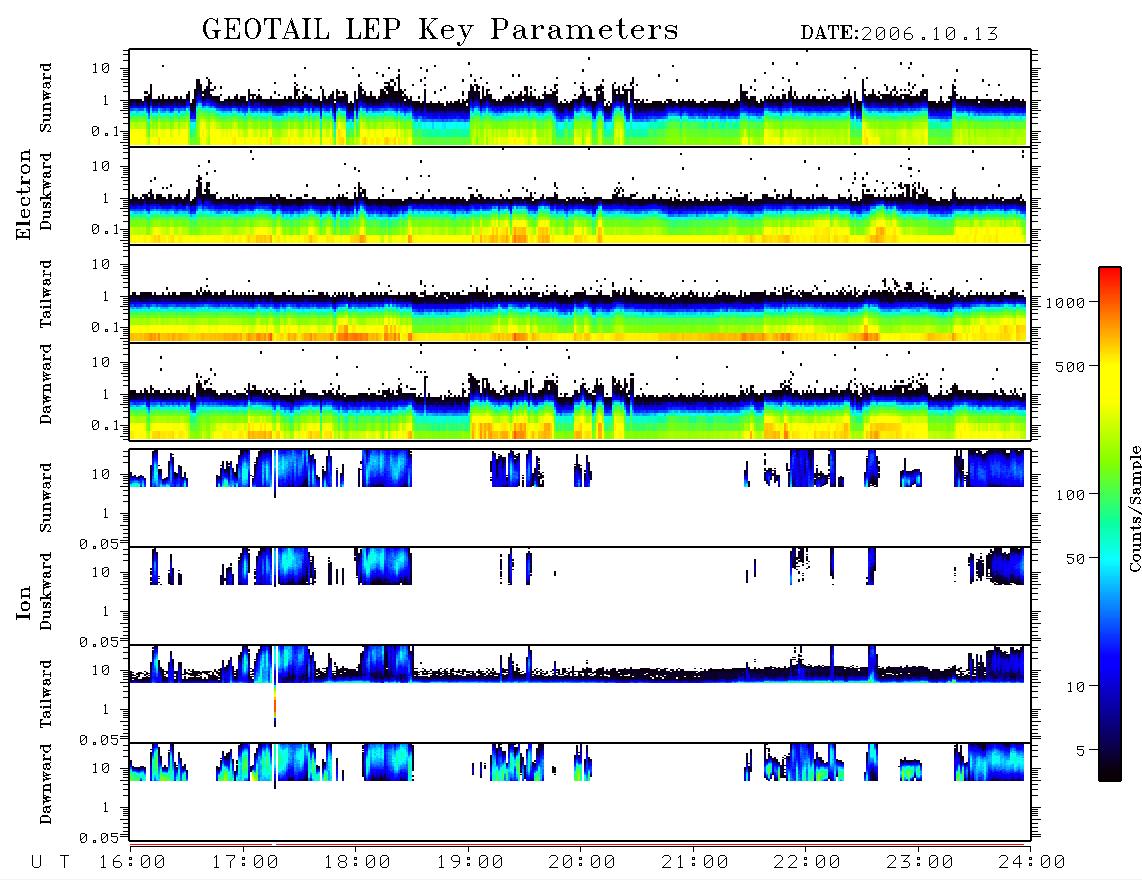Select the 19:00 time axis label

pos(470,863)
